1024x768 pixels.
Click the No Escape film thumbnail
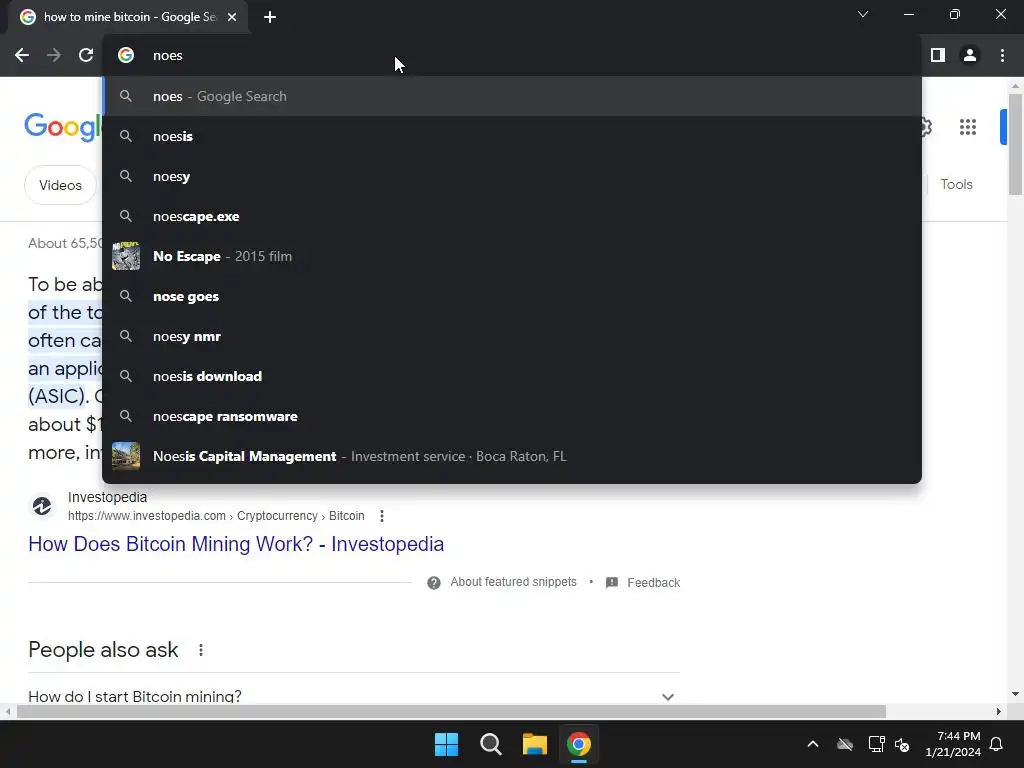(126, 256)
